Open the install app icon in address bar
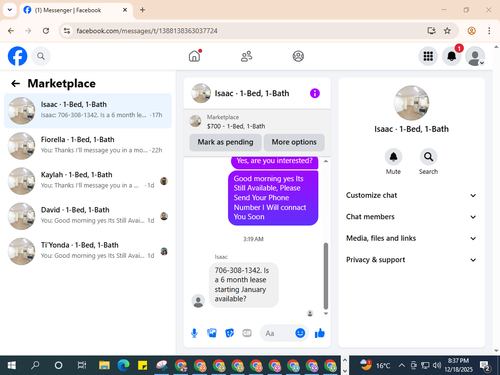Viewport: 500px width, 375px height. click(x=431, y=31)
